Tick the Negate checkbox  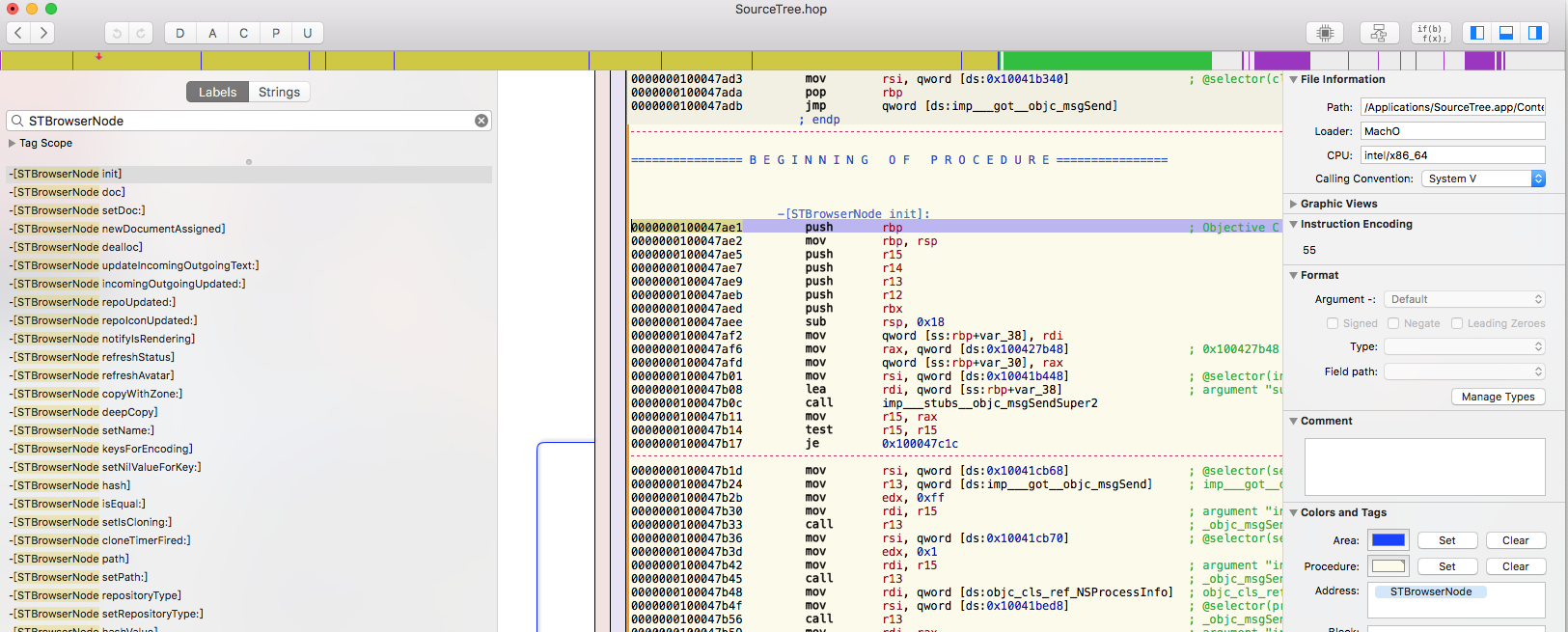[x=1393, y=323]
